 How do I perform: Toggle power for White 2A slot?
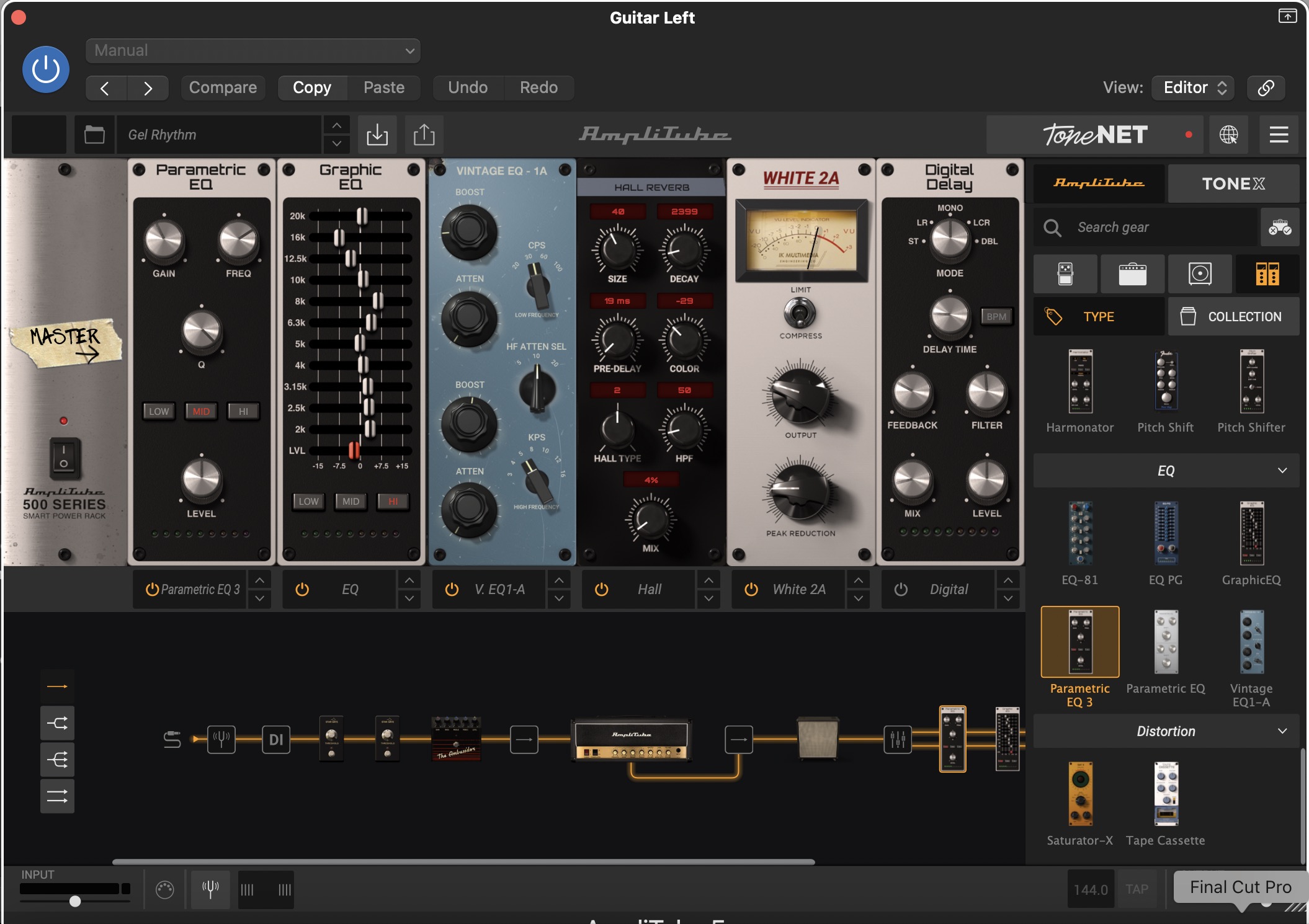point(751,589)
